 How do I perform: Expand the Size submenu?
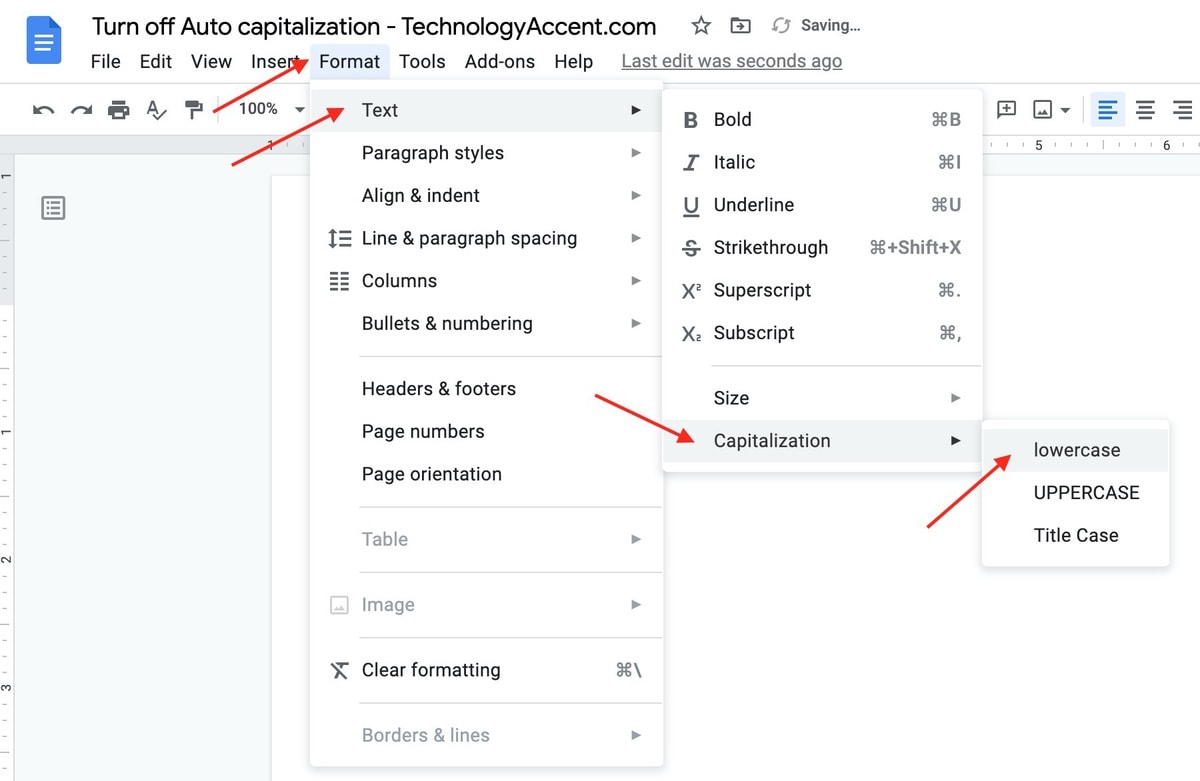pos(731,397)
